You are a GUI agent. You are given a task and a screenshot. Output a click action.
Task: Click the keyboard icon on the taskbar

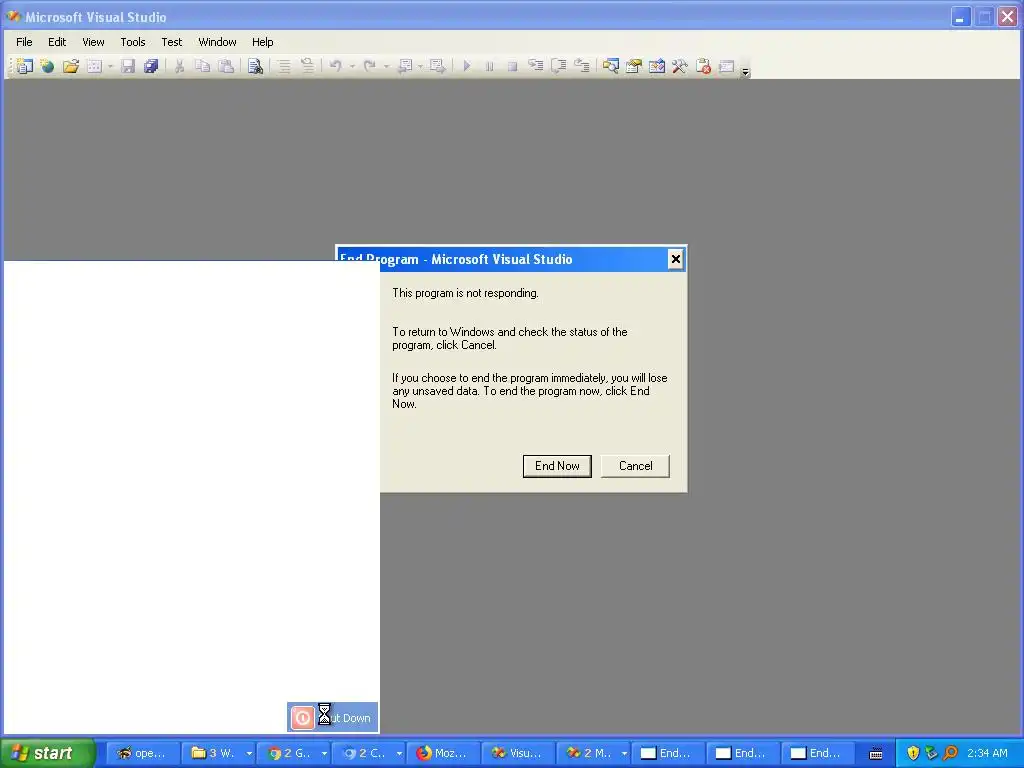[876, 754]
